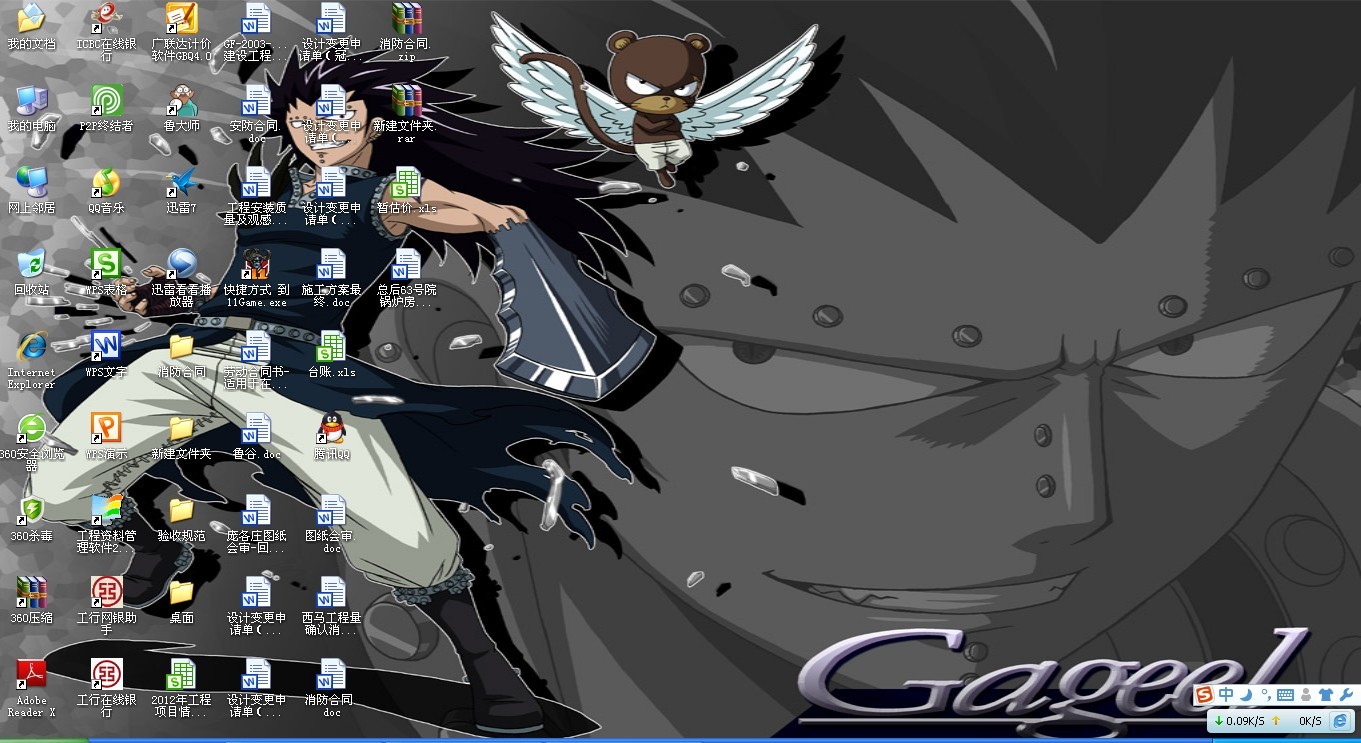Image resolution: width=1361 pixels, height=743 pixels.
Task: Select the 总后63号院锅炉房 document
Action: point(405,279)
